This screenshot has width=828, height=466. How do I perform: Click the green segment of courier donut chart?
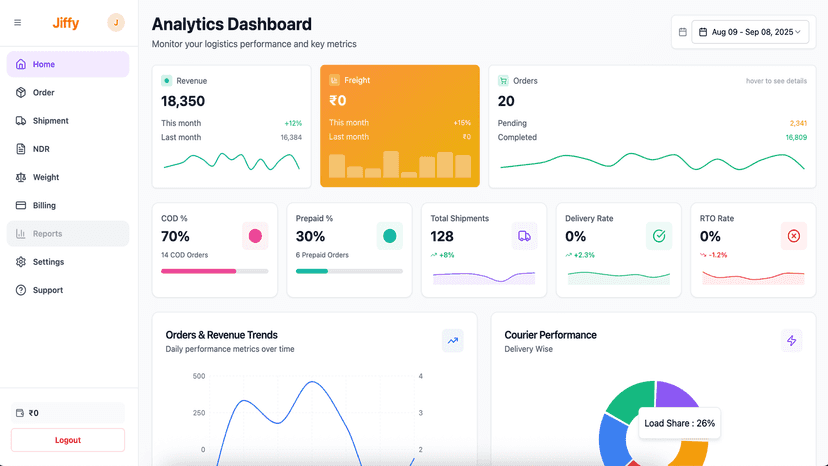pos(634,399)
